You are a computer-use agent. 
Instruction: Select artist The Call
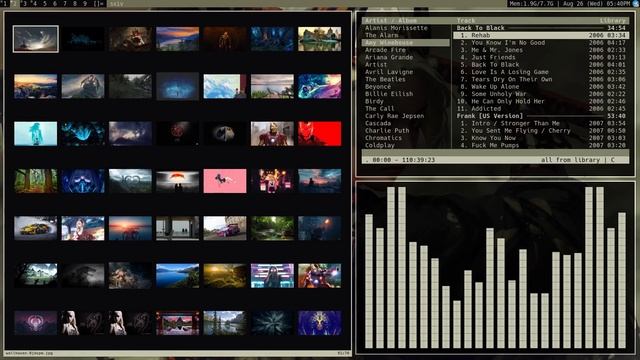(x=380, y=109)
